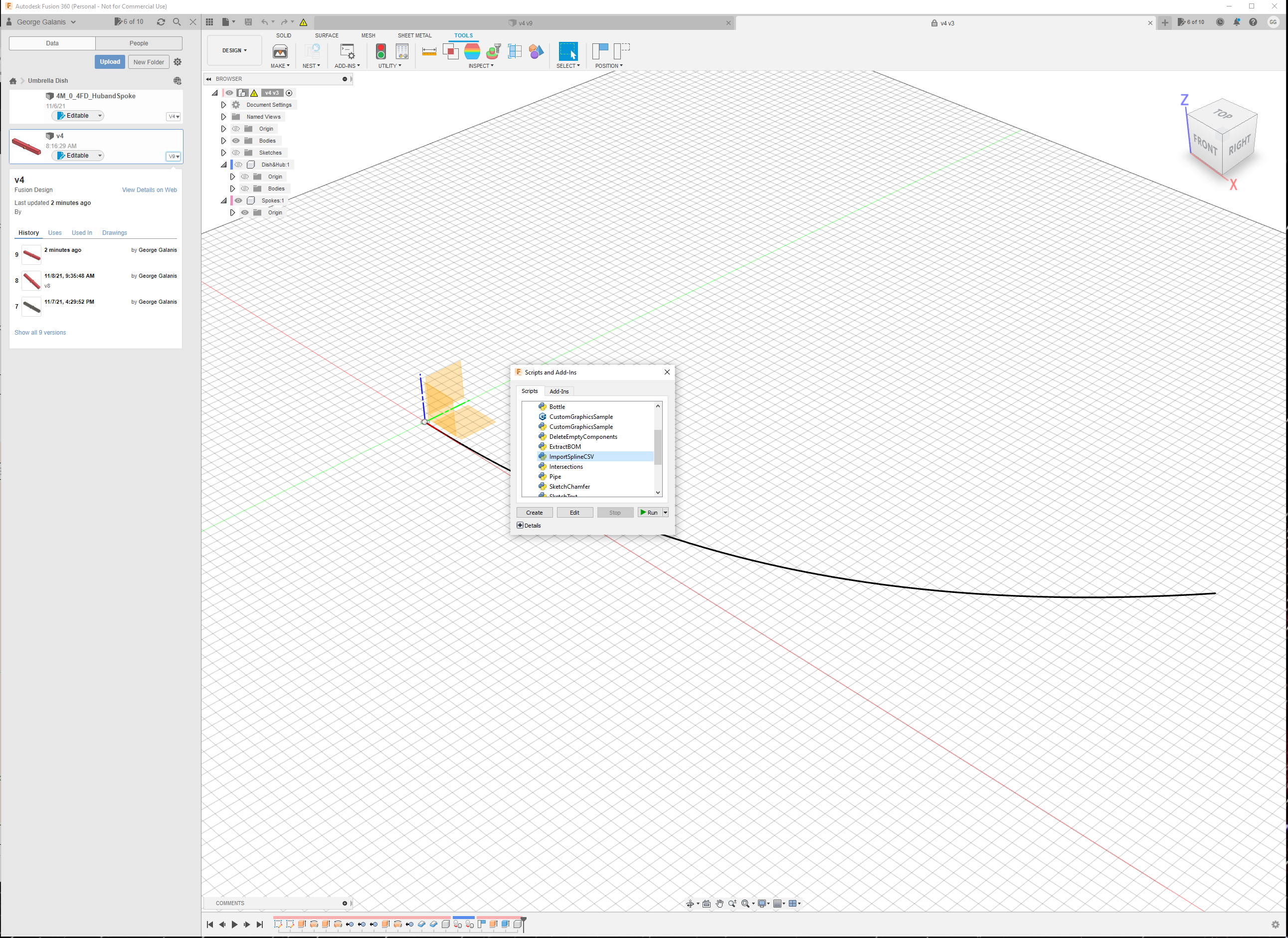Click refresh icon in data panel
1288x938 pixels.
(x=161, y=22)
